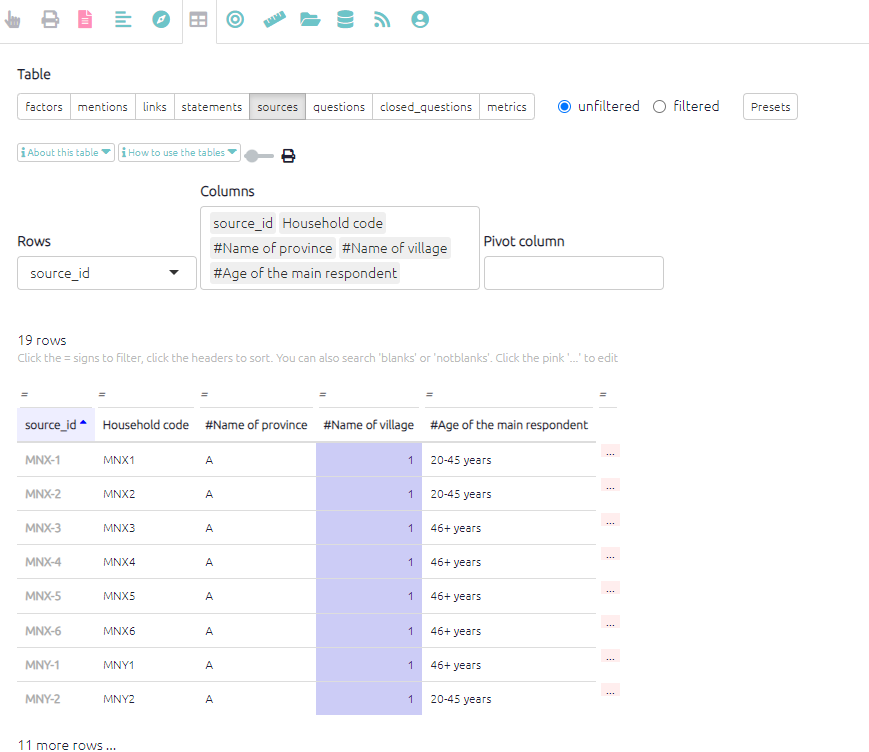Screen dimensions: 869x752
Task: Switch to the factors table tab
Action: pos(44,107)
